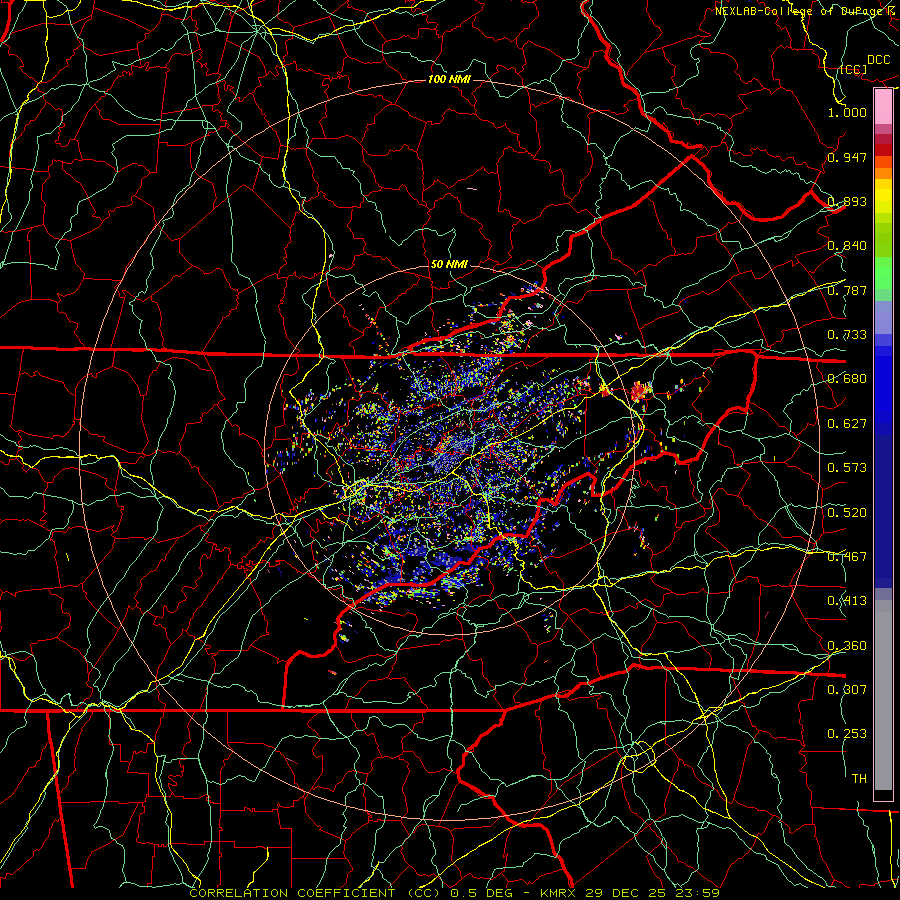Click the 1.000 scale value
900x900 pixels.
[847, 112]
